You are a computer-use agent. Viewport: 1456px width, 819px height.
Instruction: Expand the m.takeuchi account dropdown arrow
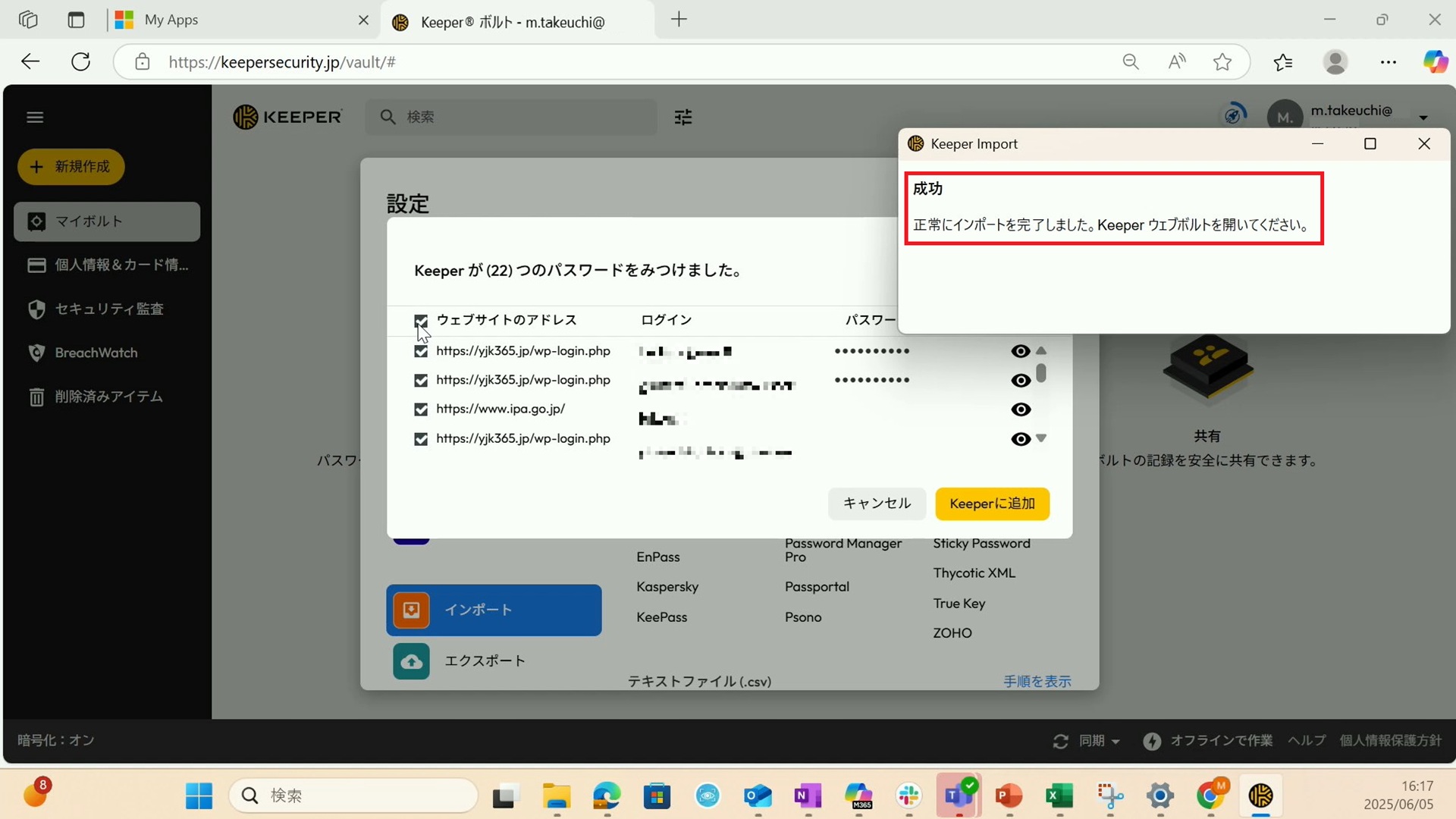1423,118
